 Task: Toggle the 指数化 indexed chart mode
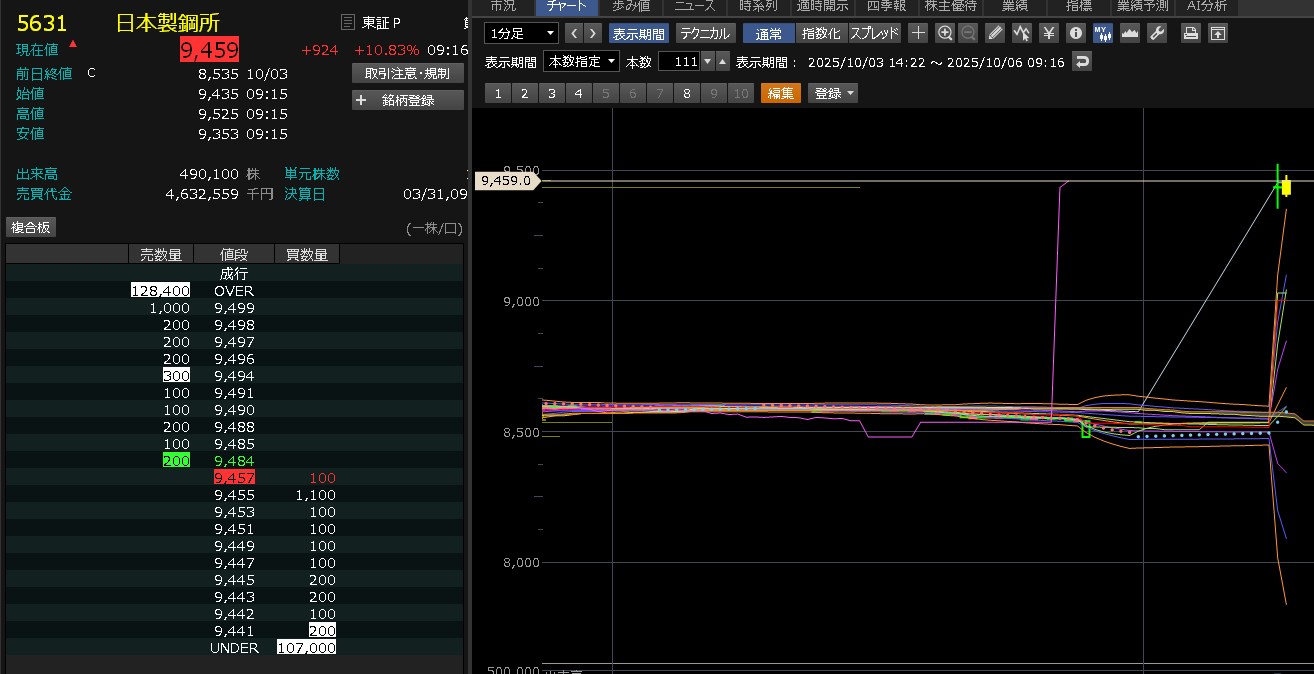click(x=821, y=33)
